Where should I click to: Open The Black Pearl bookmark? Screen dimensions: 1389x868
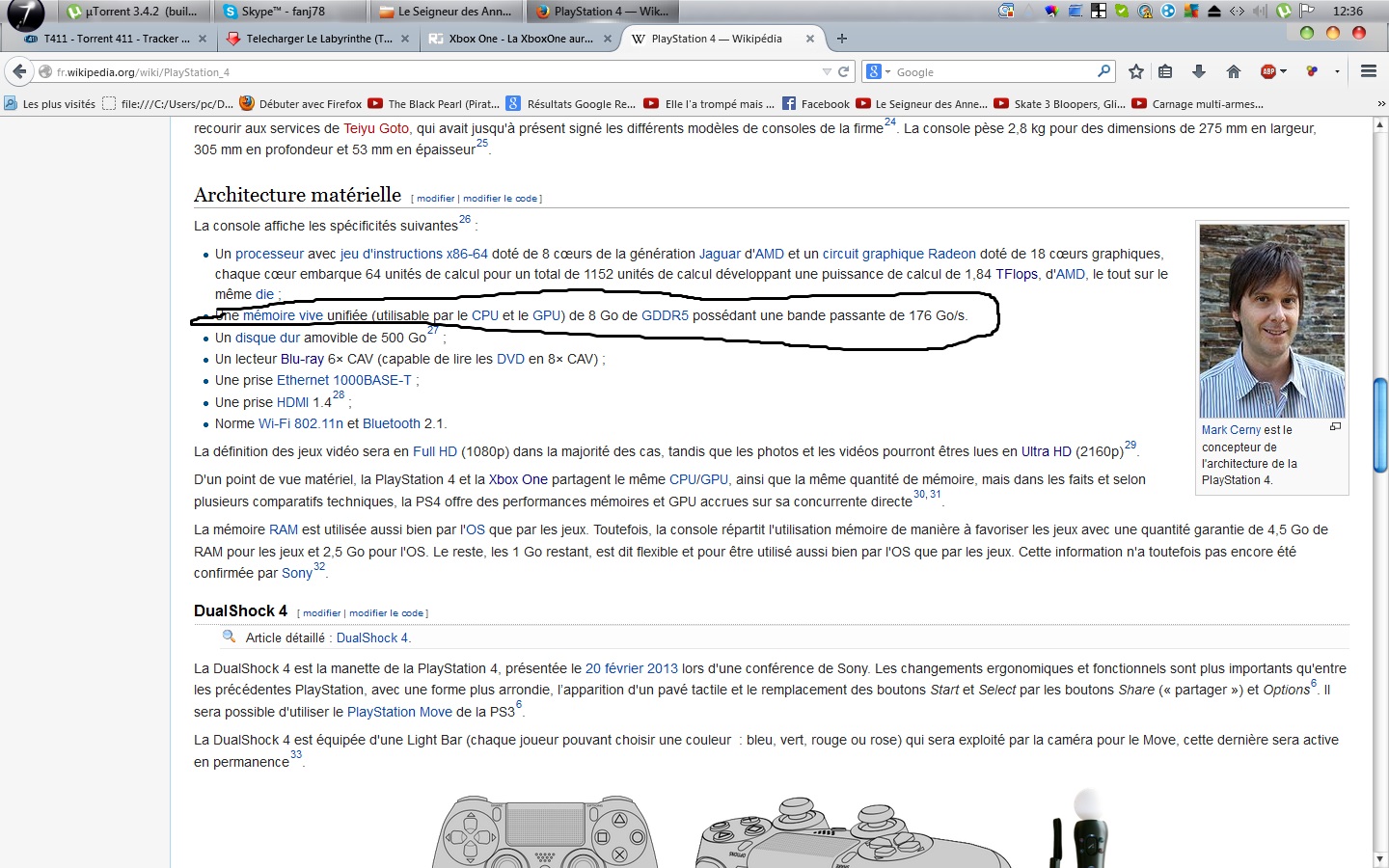click(x=435, y=104)
